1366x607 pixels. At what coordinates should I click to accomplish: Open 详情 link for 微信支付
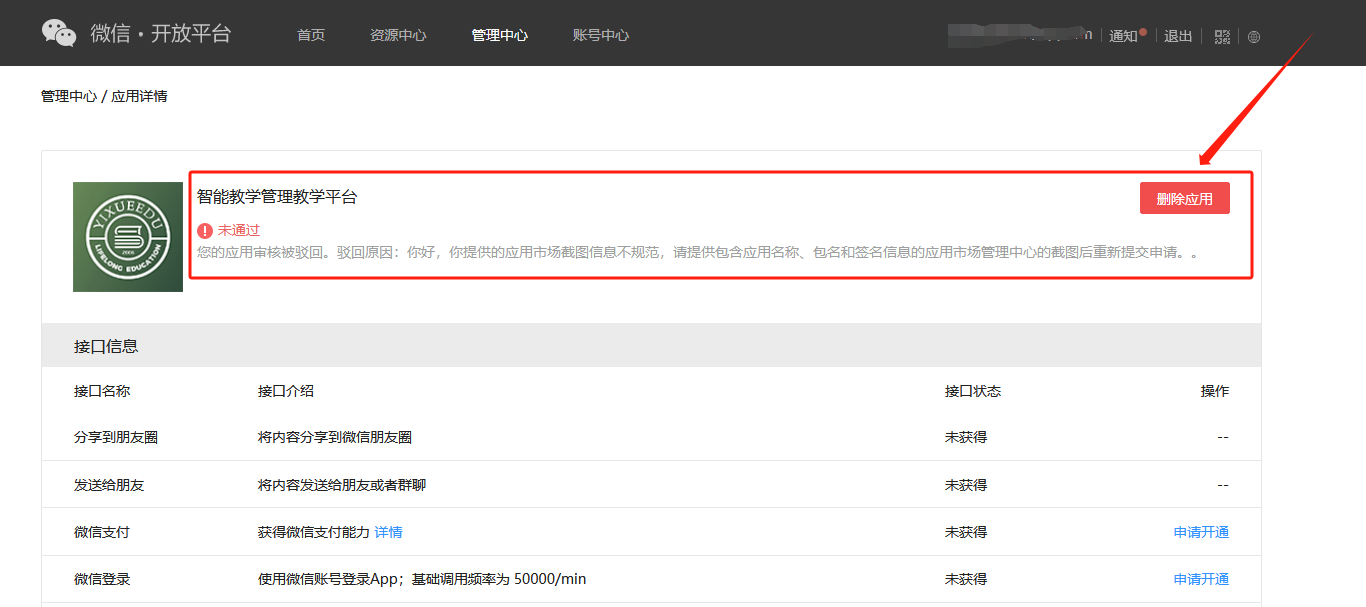click(388, 532)
